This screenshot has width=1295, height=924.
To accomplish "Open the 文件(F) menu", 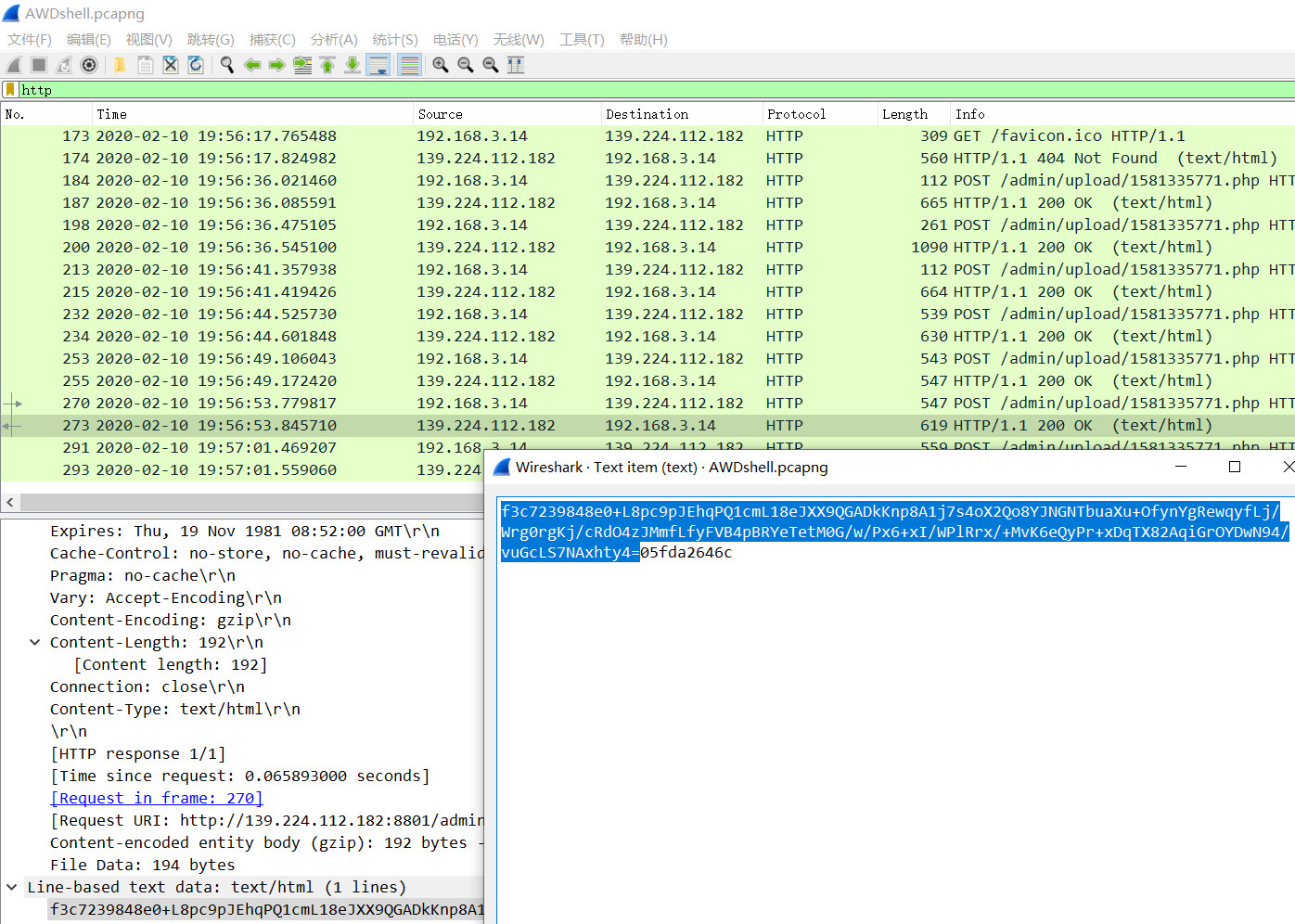I will coord(28,40).
